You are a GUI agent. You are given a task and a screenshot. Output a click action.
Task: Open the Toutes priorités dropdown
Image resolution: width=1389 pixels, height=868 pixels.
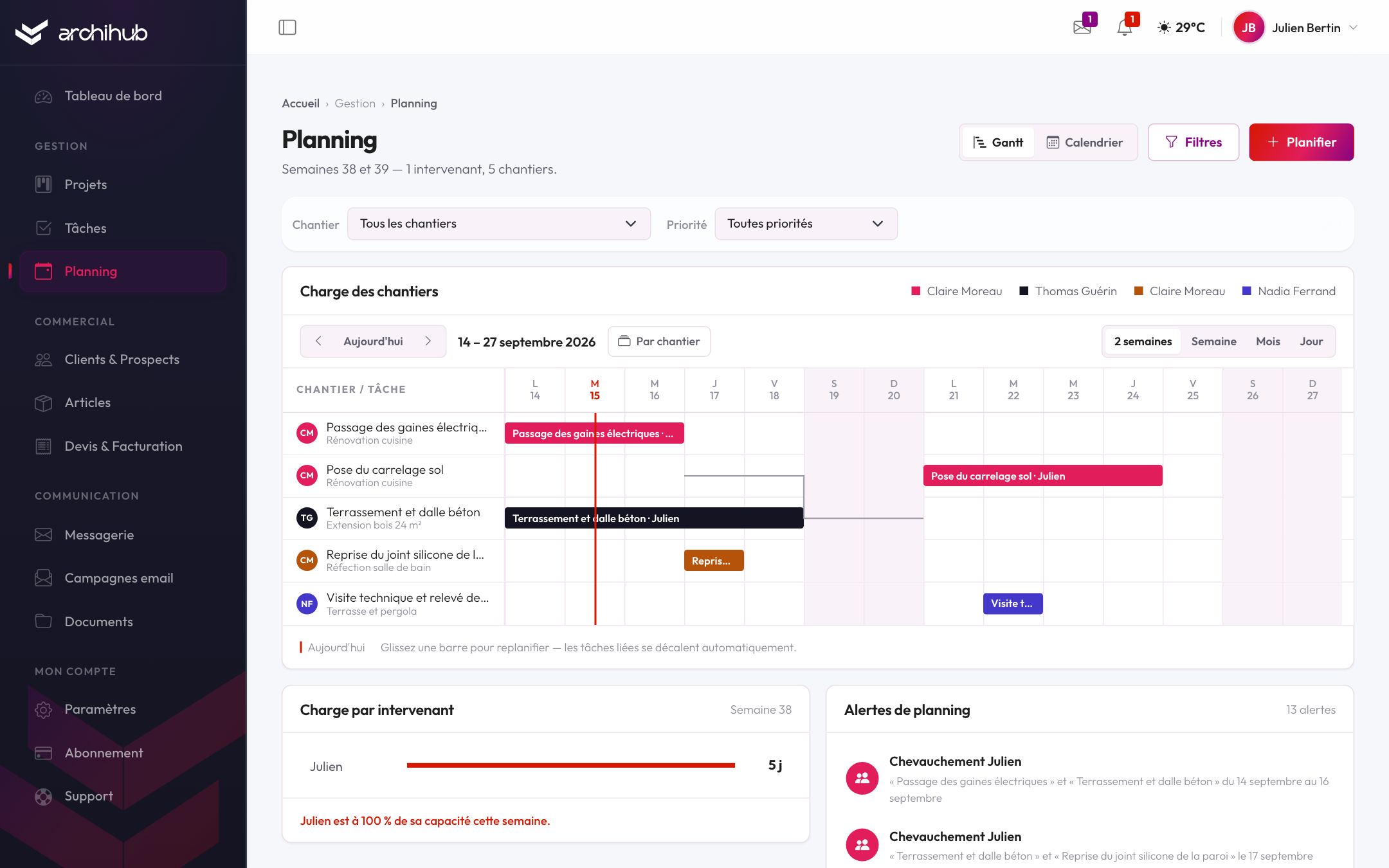click(x=806, y=224)
